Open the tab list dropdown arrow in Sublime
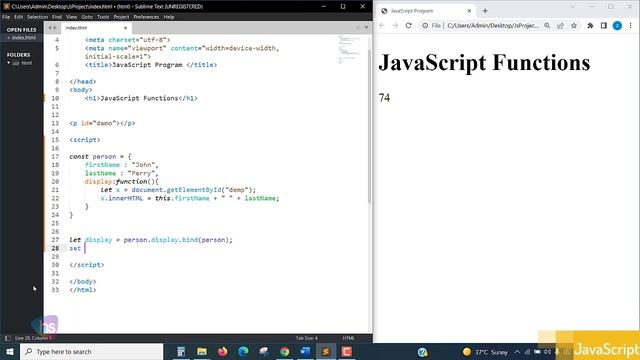This screenshot has width=640, height=360. (x=366, y=28)
